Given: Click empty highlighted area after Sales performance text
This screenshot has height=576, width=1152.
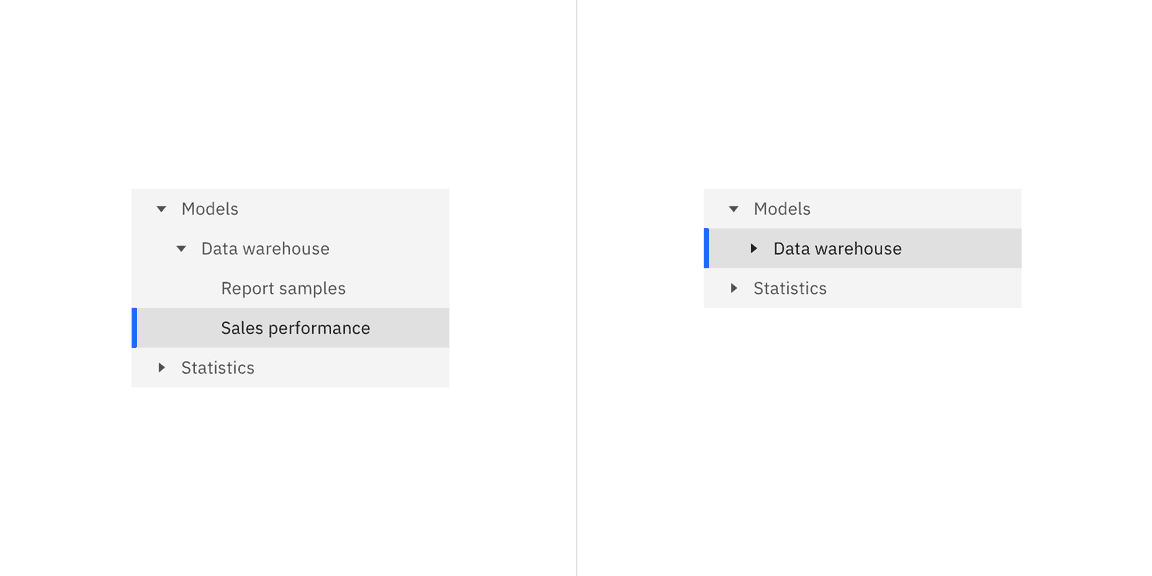Looking at the screenshot, I should [x=412, y=328].
